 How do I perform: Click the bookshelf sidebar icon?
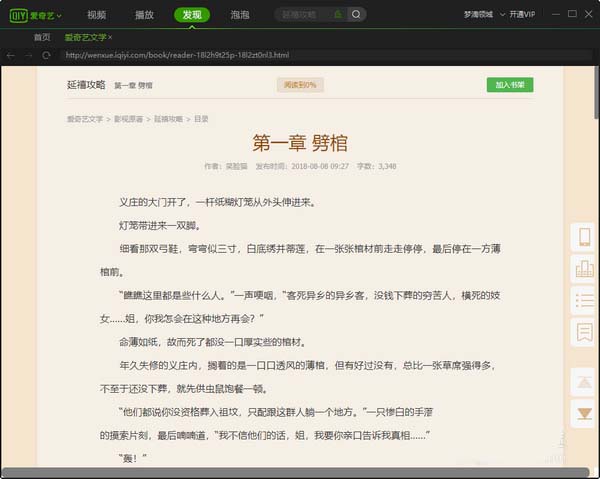tap(584, 269)
